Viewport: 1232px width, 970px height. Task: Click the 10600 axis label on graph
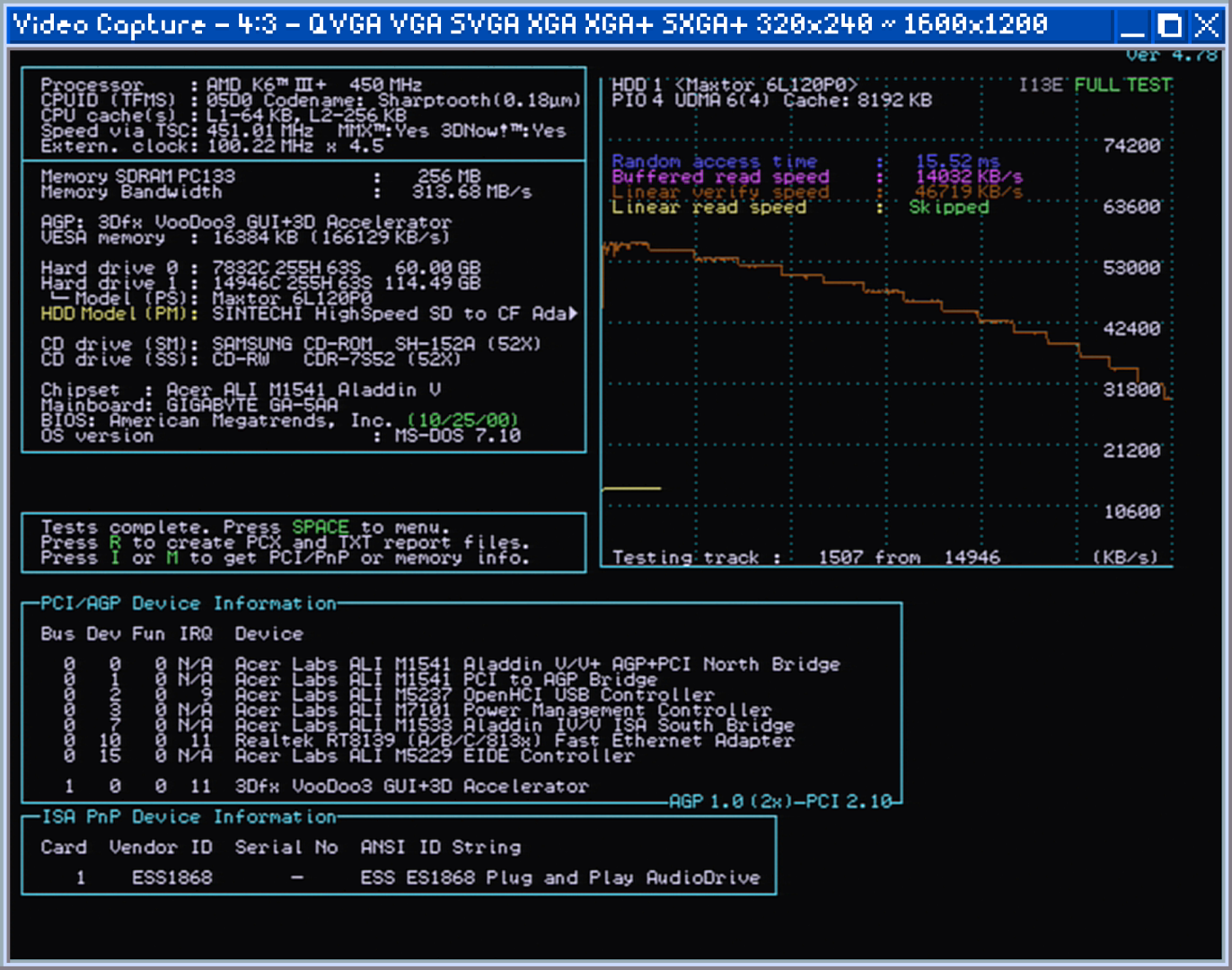pyautogui.click(x=1131, y=512)
